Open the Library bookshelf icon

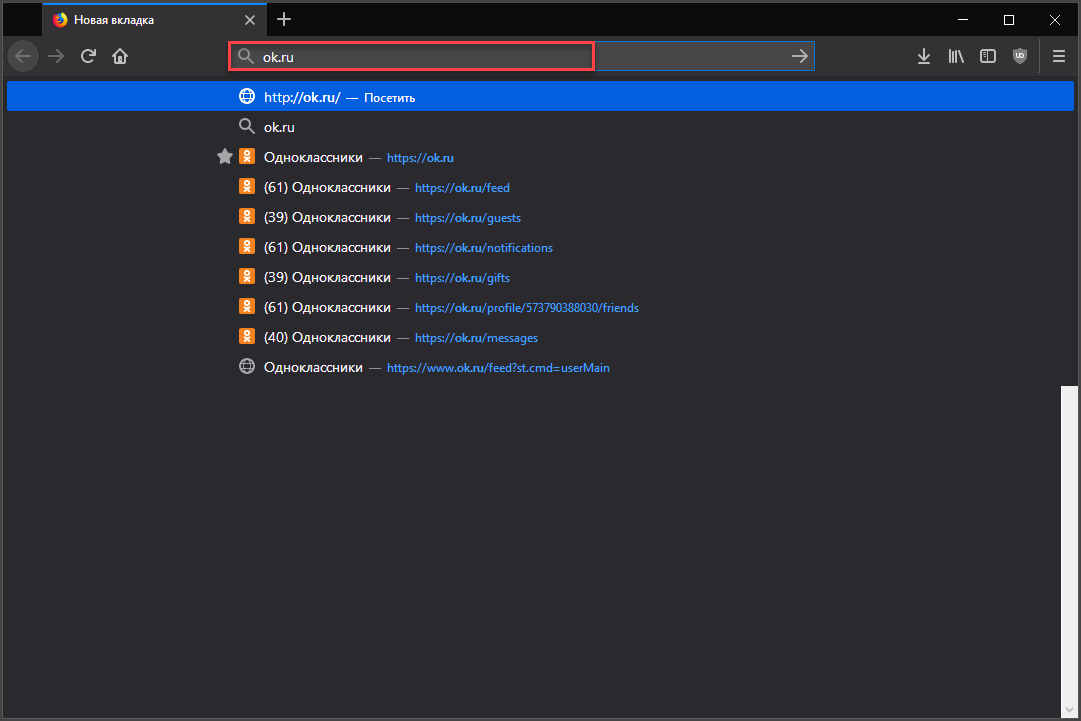[955, 57]
